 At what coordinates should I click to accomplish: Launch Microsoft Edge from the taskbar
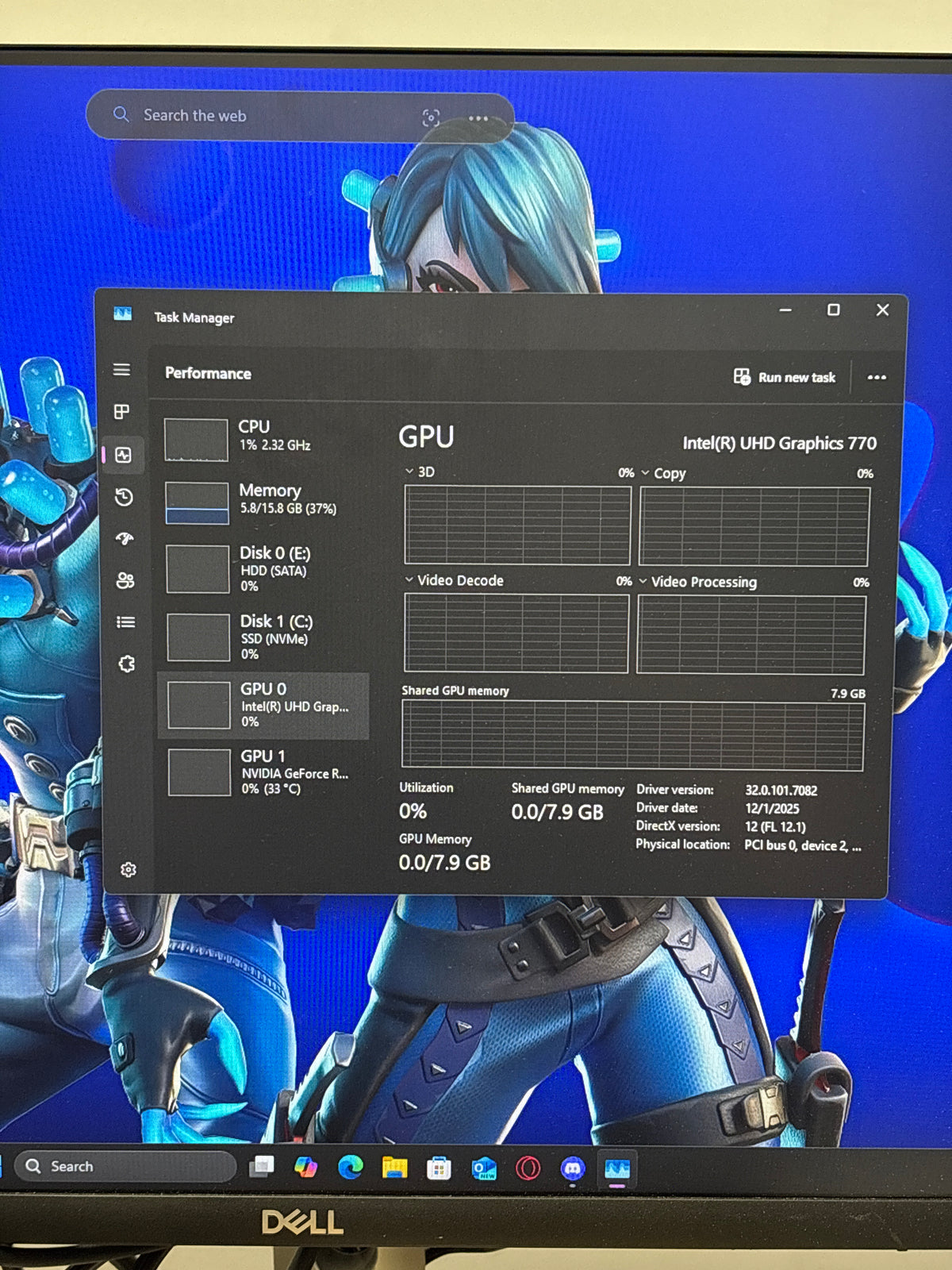coord(350,1167)
